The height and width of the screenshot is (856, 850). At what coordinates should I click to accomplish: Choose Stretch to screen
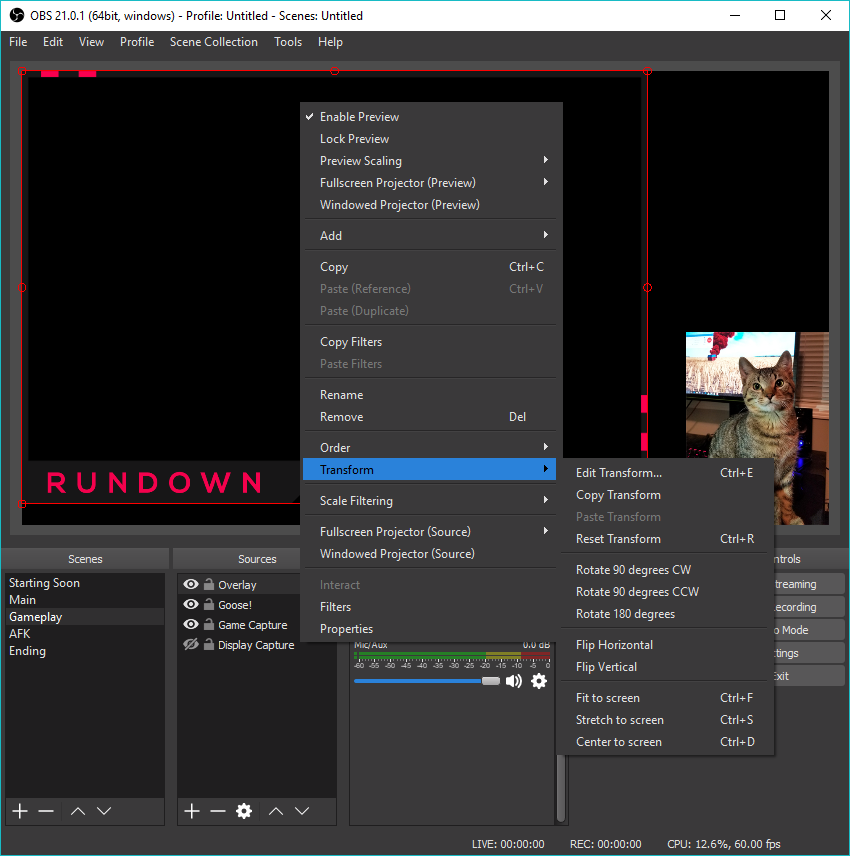tap(665, 720)
